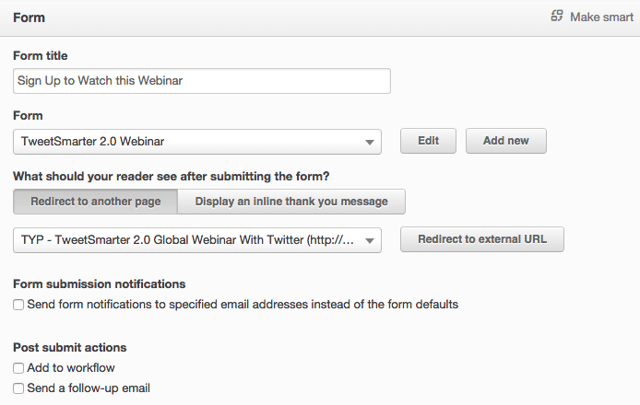
Task: Click the arrow on the TYP page selector
Action: tap(369, 241)
